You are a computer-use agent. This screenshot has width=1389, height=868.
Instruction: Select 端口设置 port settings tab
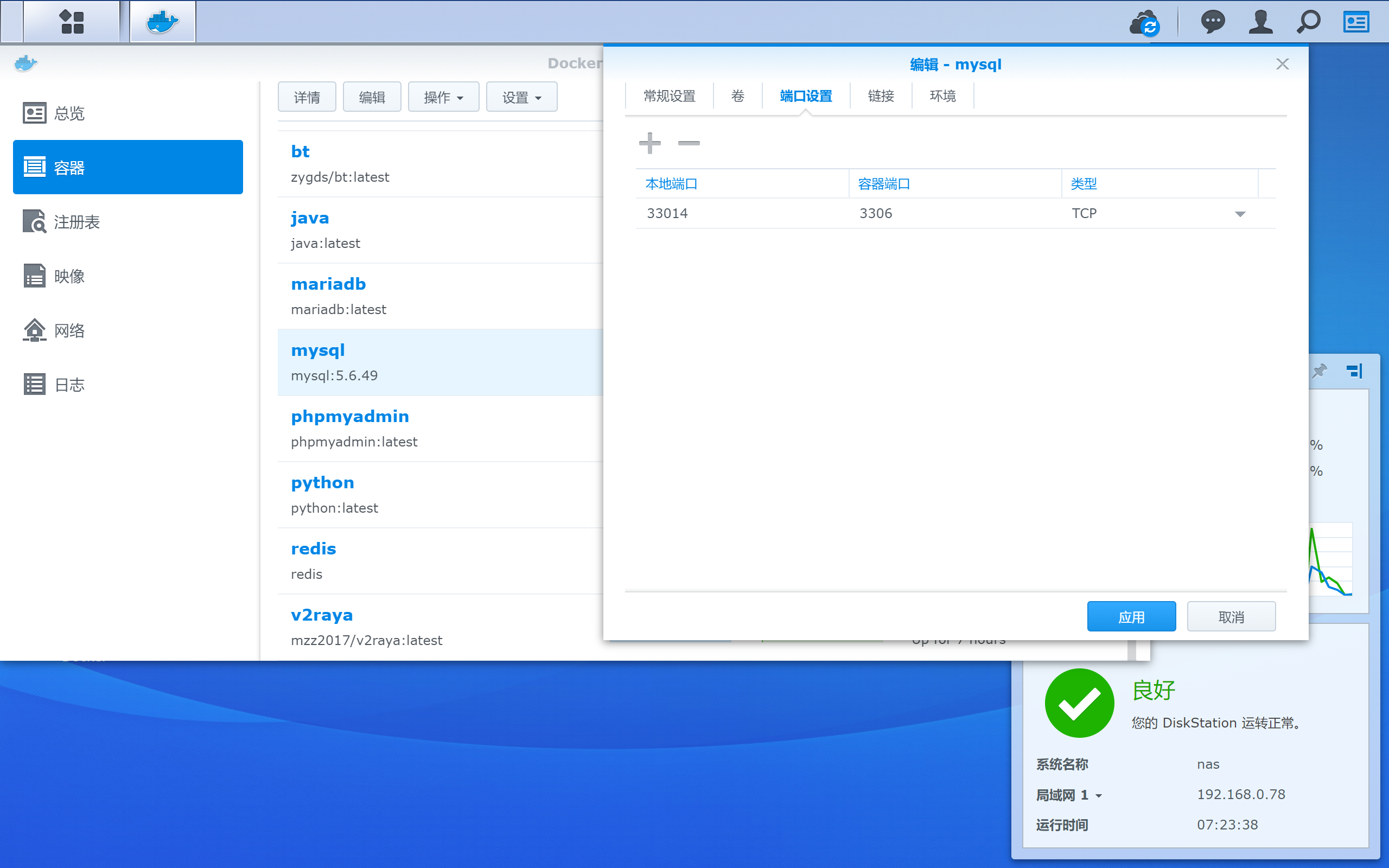pyautogui.click(x=806, y=96)
